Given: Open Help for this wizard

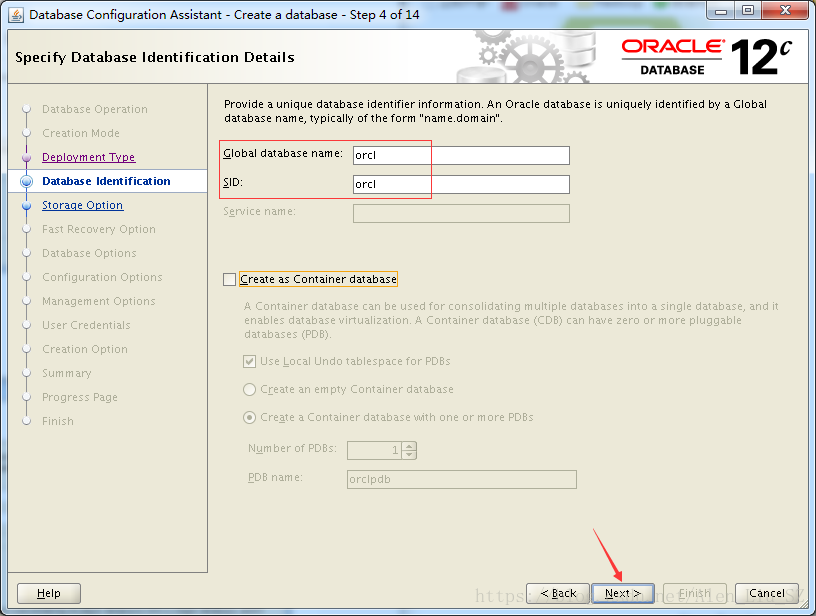Looking at the screenshot, I should pos(49,593).
